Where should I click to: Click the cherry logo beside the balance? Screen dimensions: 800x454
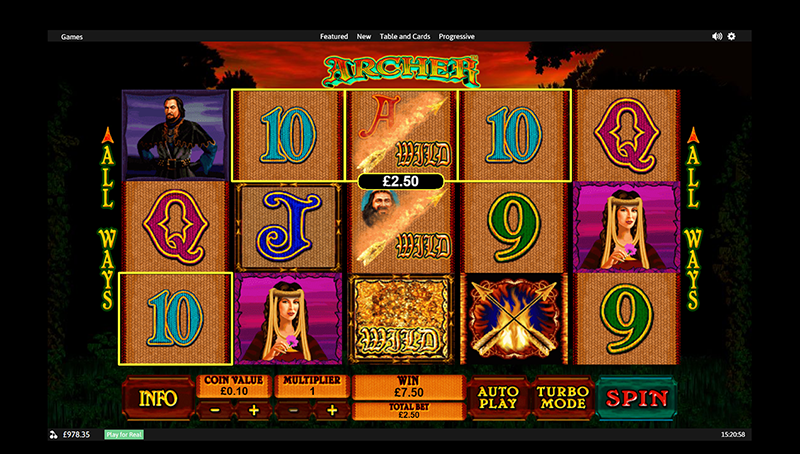point(53,435)
